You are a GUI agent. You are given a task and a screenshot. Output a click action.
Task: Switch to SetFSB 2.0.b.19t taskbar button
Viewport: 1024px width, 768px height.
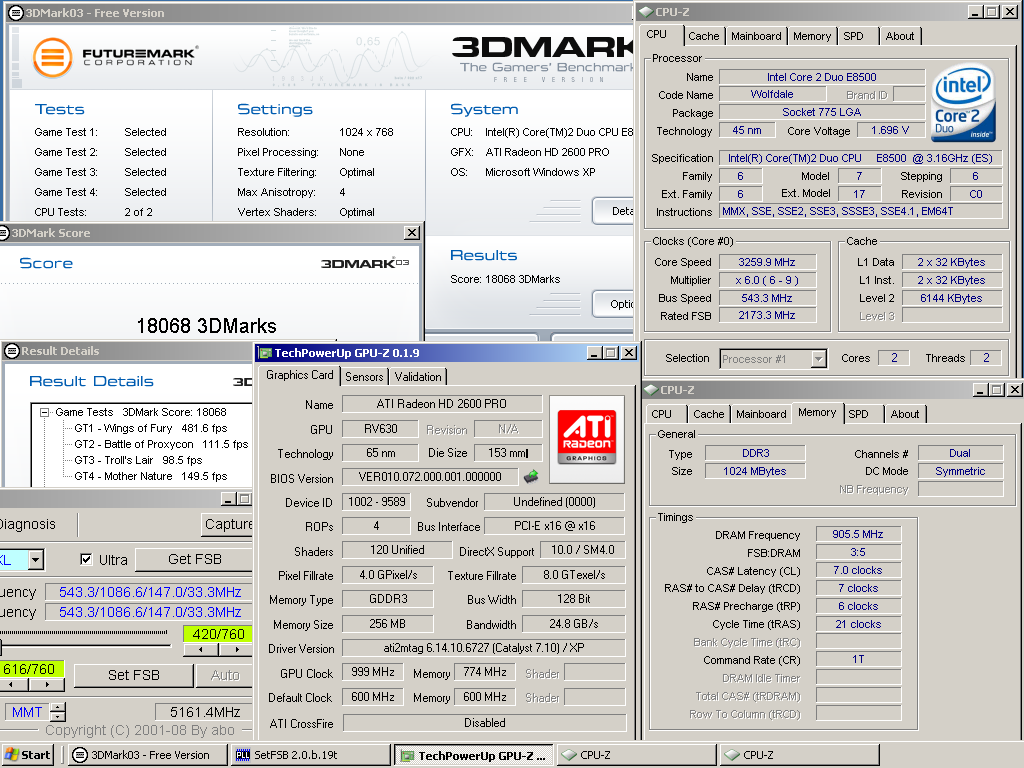[310, 755]
